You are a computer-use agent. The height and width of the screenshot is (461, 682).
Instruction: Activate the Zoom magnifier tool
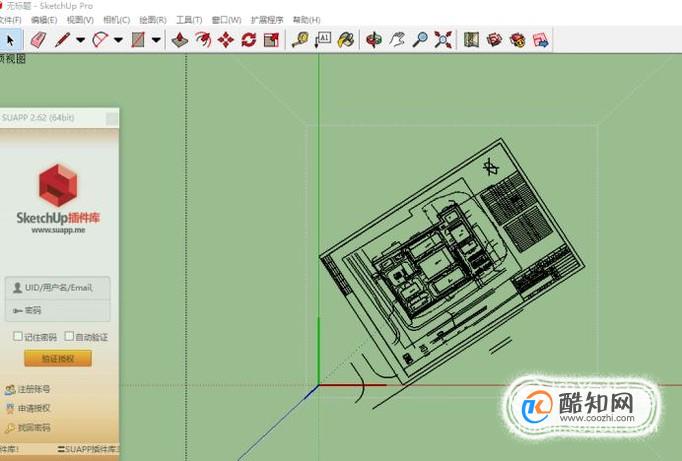(420, 40)
